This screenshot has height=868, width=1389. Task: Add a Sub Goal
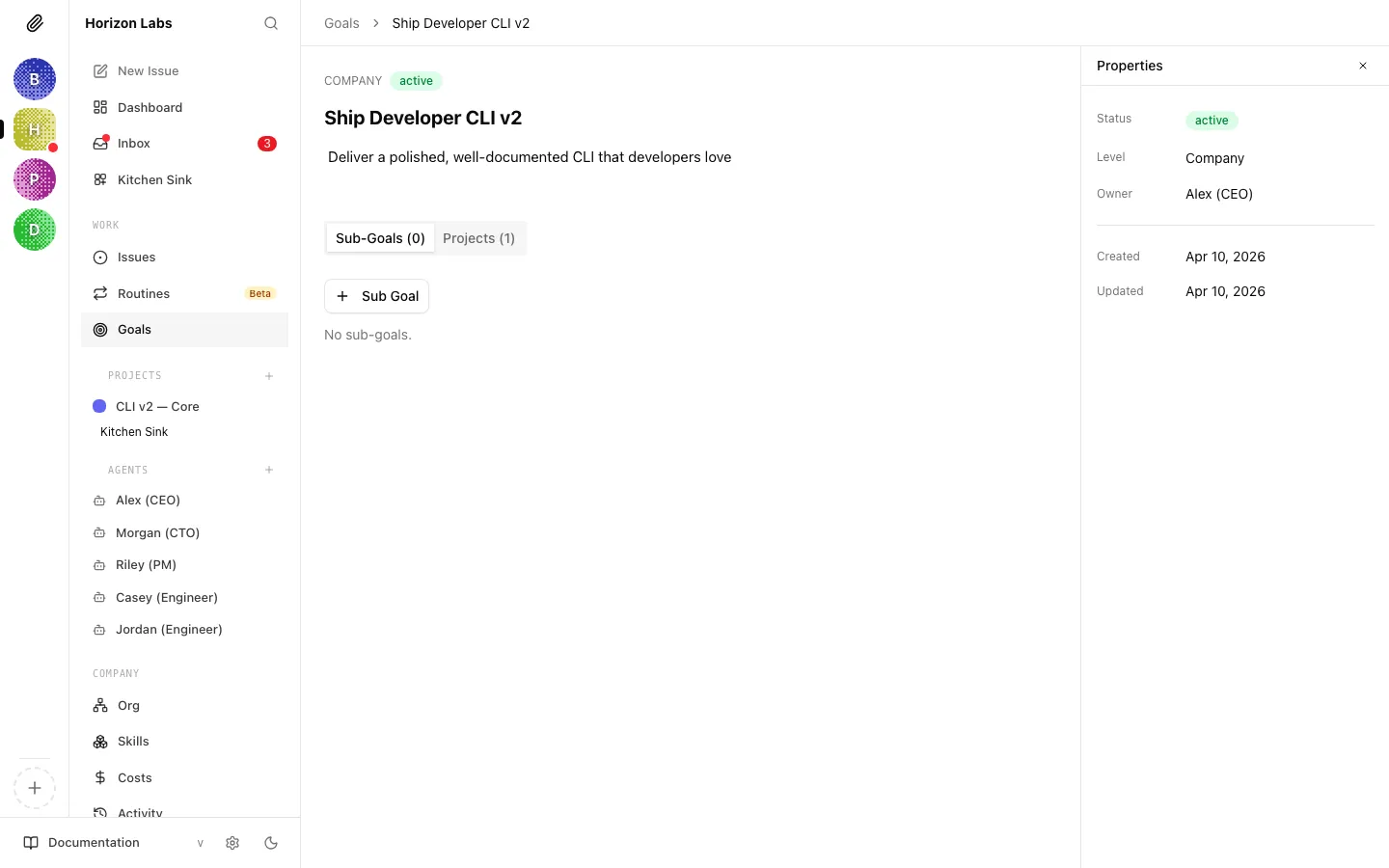376,296
